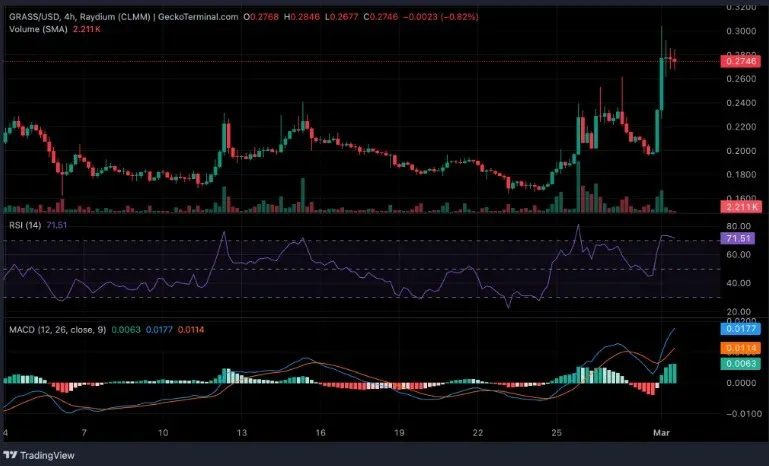This screenshot has width=769, height=466.
Task: Click the Mar label on time axis
Action: tap(662, 433)
